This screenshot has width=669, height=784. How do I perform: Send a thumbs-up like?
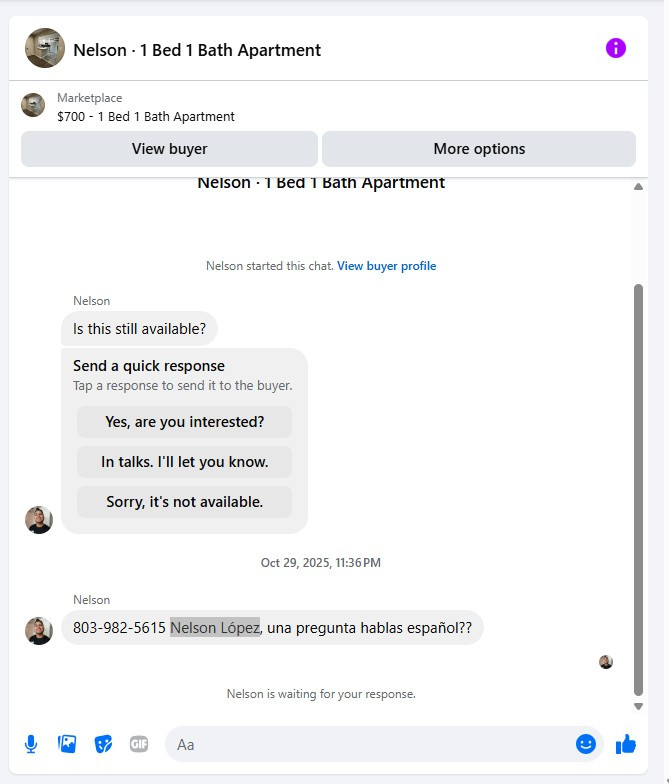pyautogui.click(x=626, y=744)
